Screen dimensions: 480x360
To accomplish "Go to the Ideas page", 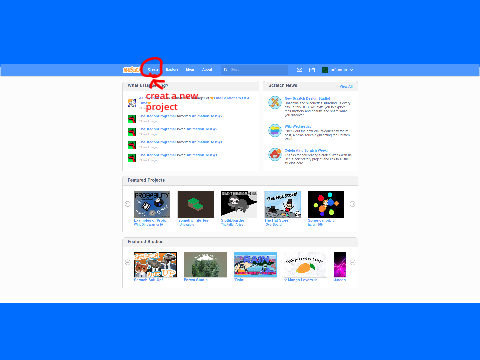I will (x=190, y=70).
